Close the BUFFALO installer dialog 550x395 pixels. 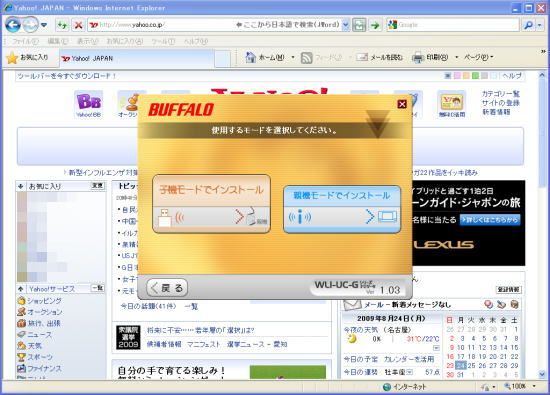(x=402, y=104)
